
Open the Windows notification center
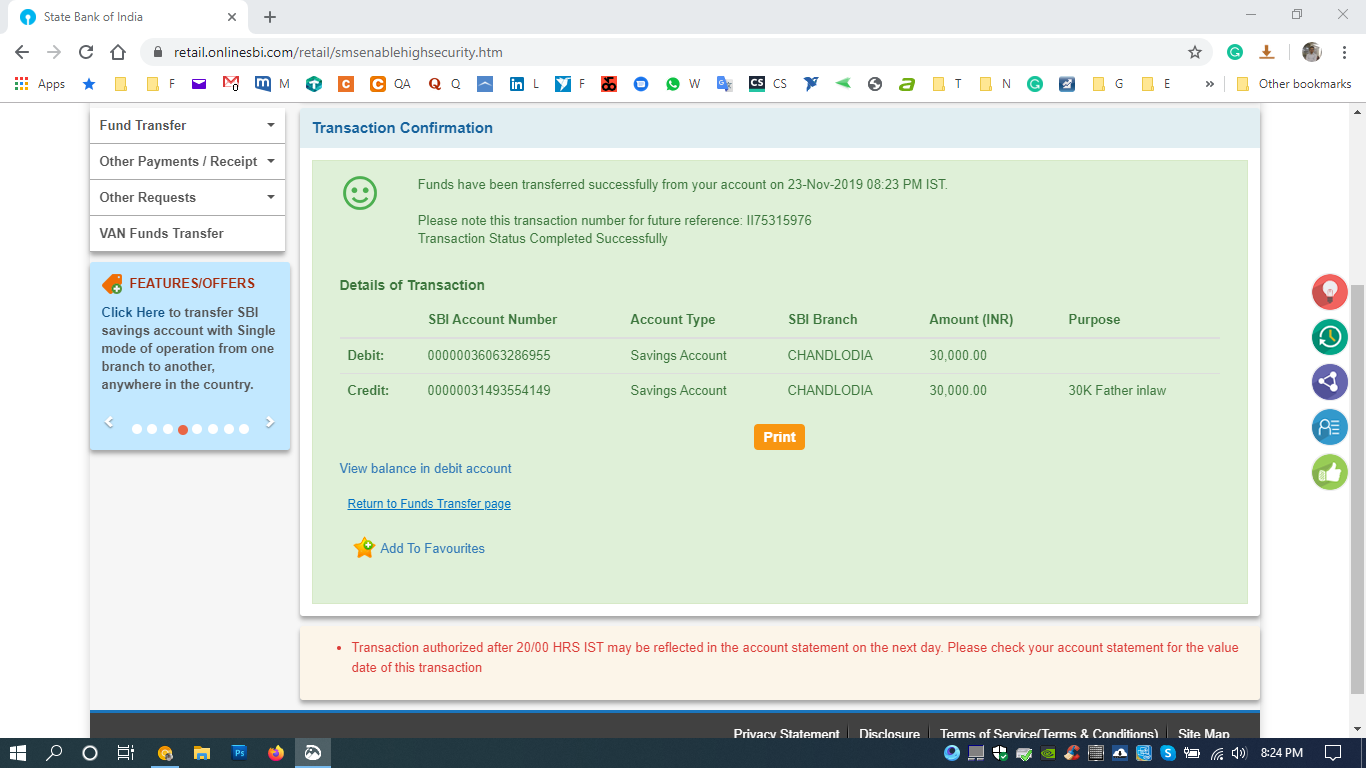(1332, 753)
